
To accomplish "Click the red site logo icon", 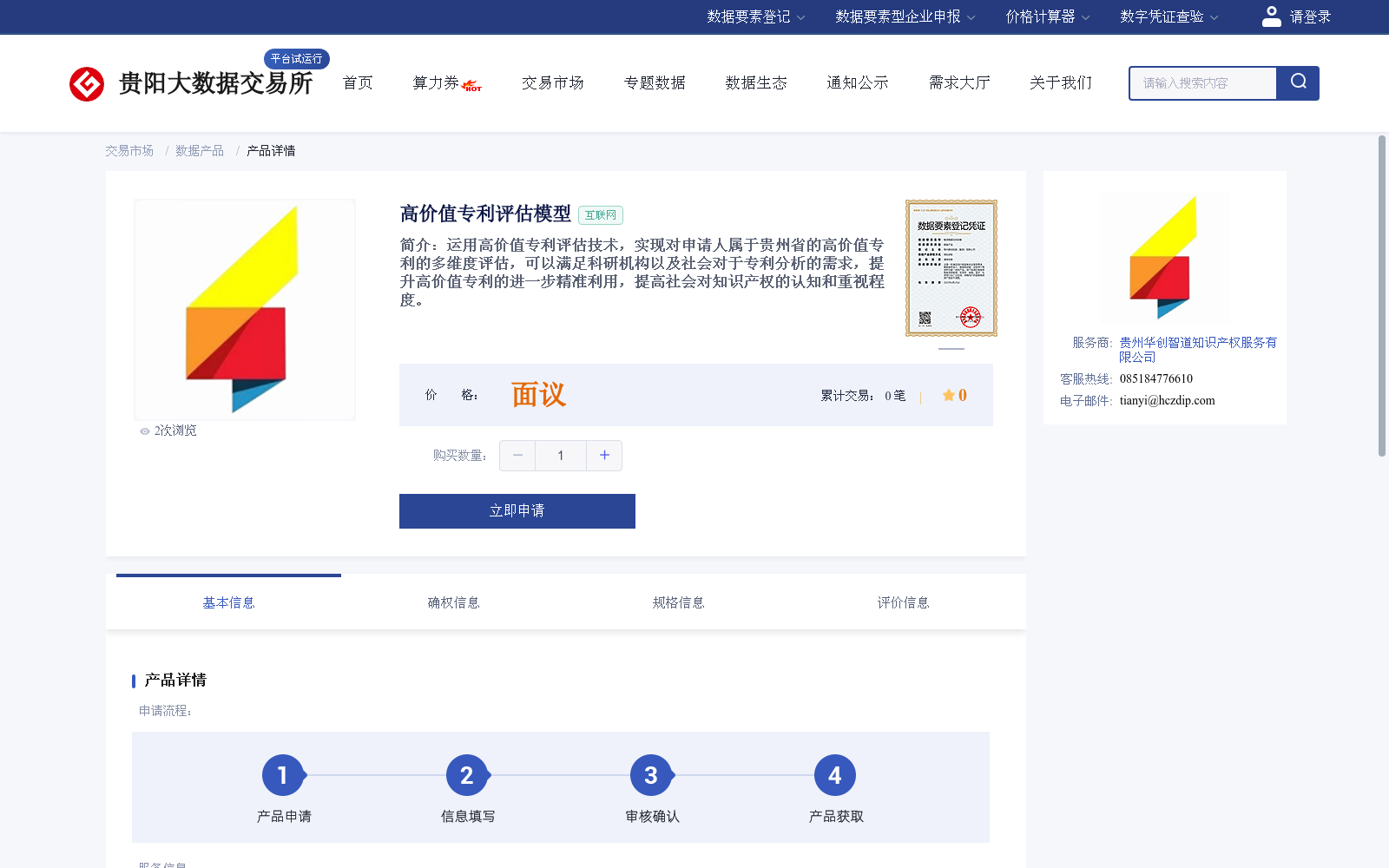I will [87, 84].
